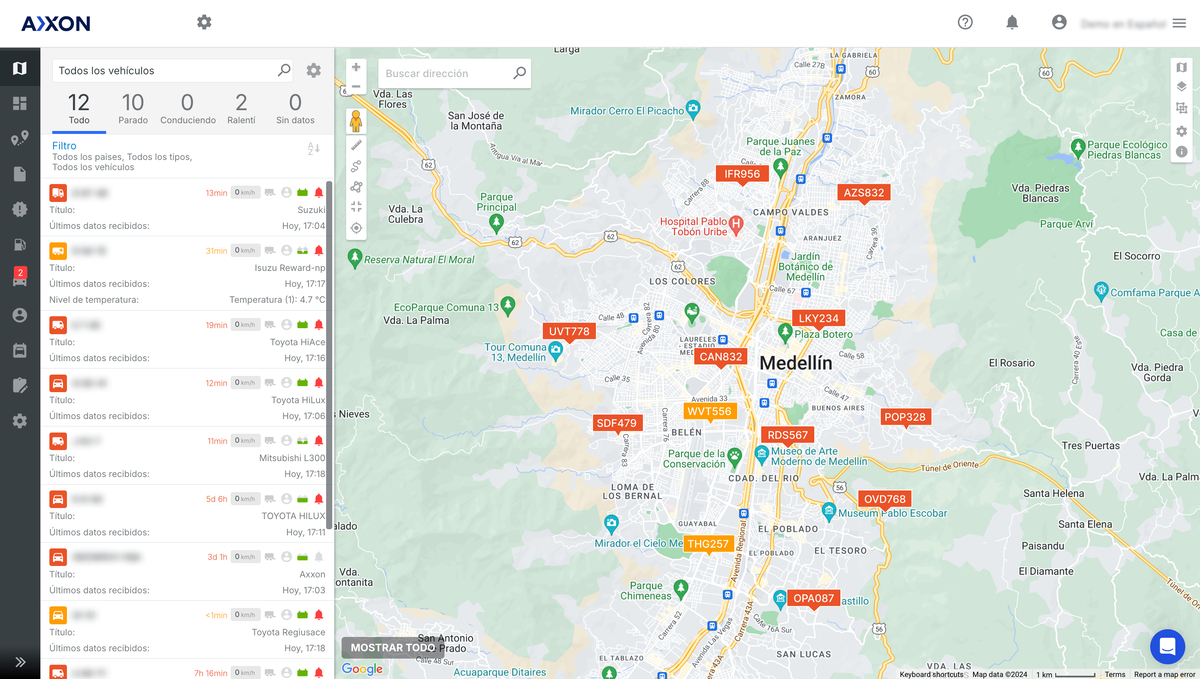Viewport: 1200px width, 679px height.
Task: Open the Keyboard shortcuts link
Action: pyautogui.click(x=931, y=675)
